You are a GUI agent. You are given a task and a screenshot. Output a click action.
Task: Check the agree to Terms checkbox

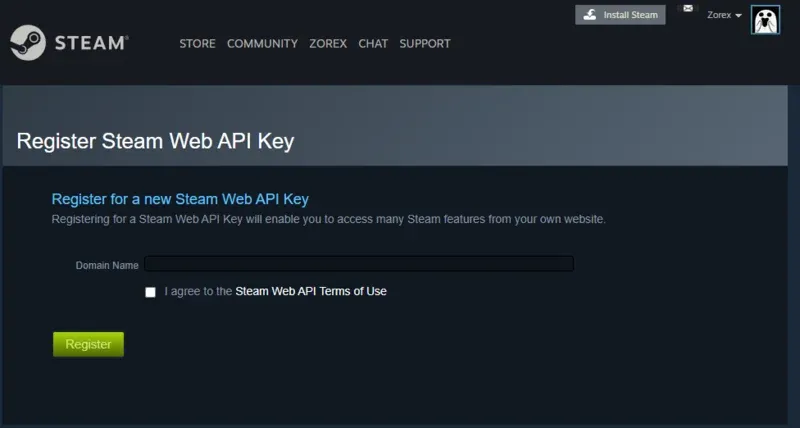[x=151, y=292]
